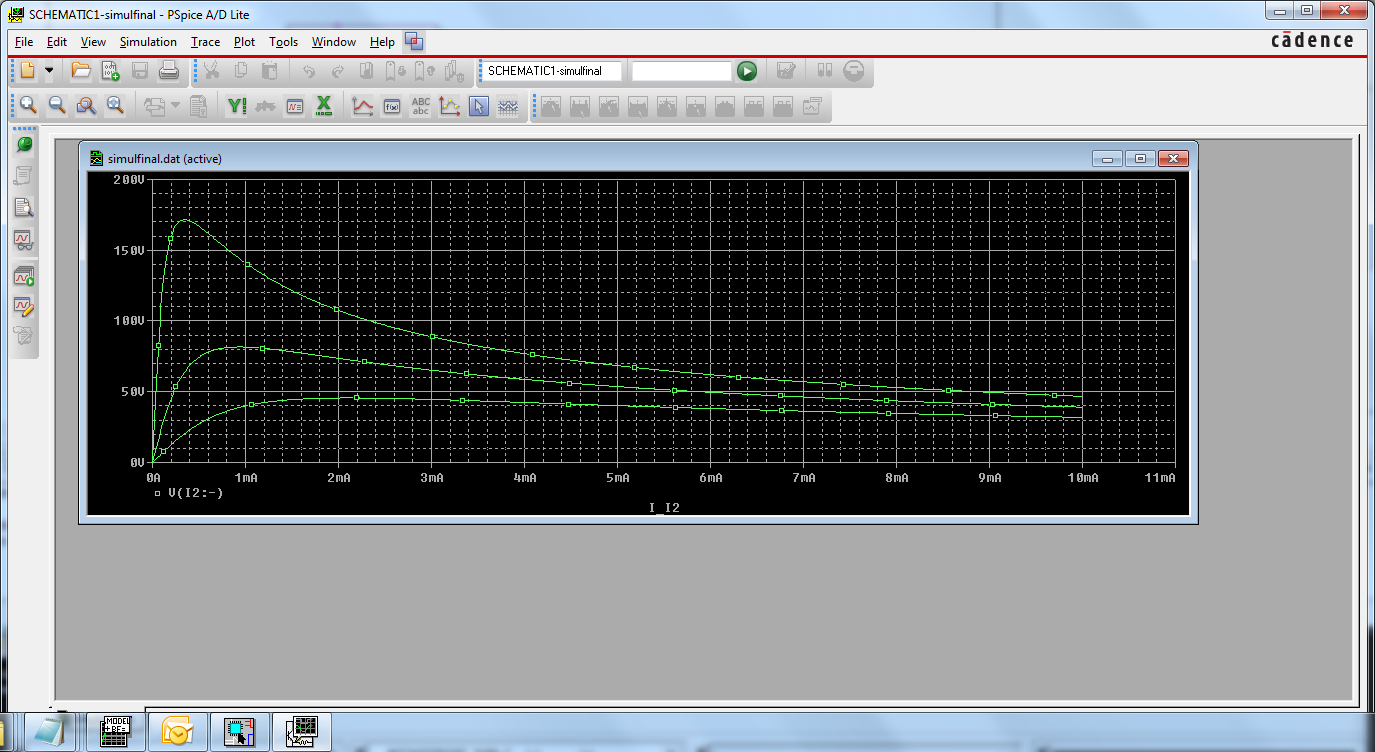Image resolution: width=1375 pixels, height=752 pixels.
Task: Click the empty field beside the Run button
Action: (682, 71)
